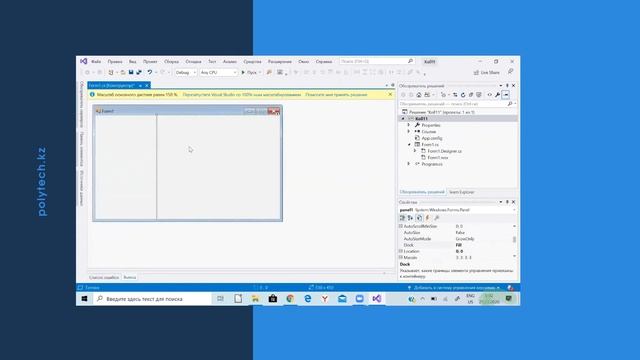
Task: Click the Windows taskbar search box
Action: [152, 299]
